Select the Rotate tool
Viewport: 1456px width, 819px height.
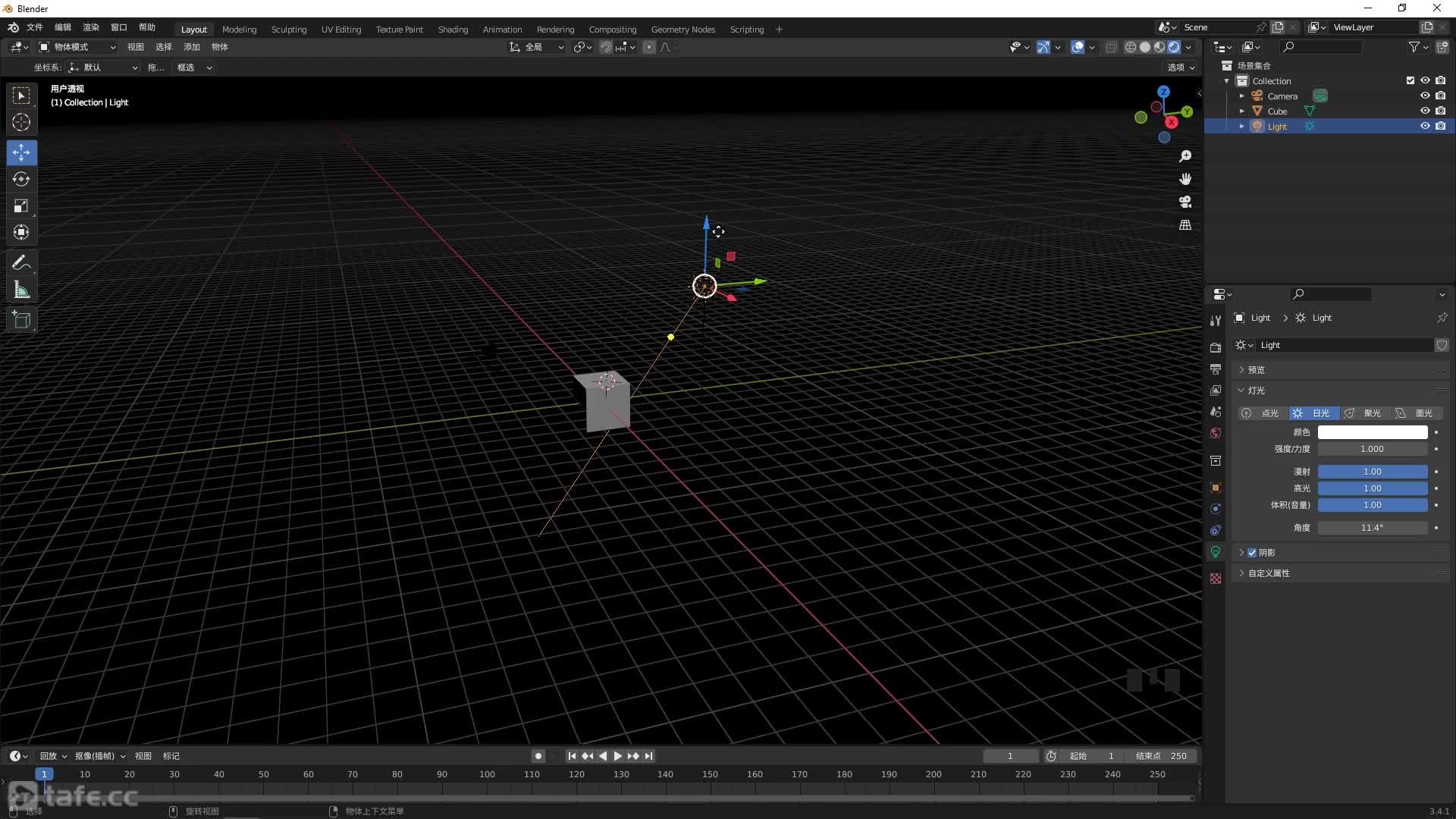coord(21,179)
